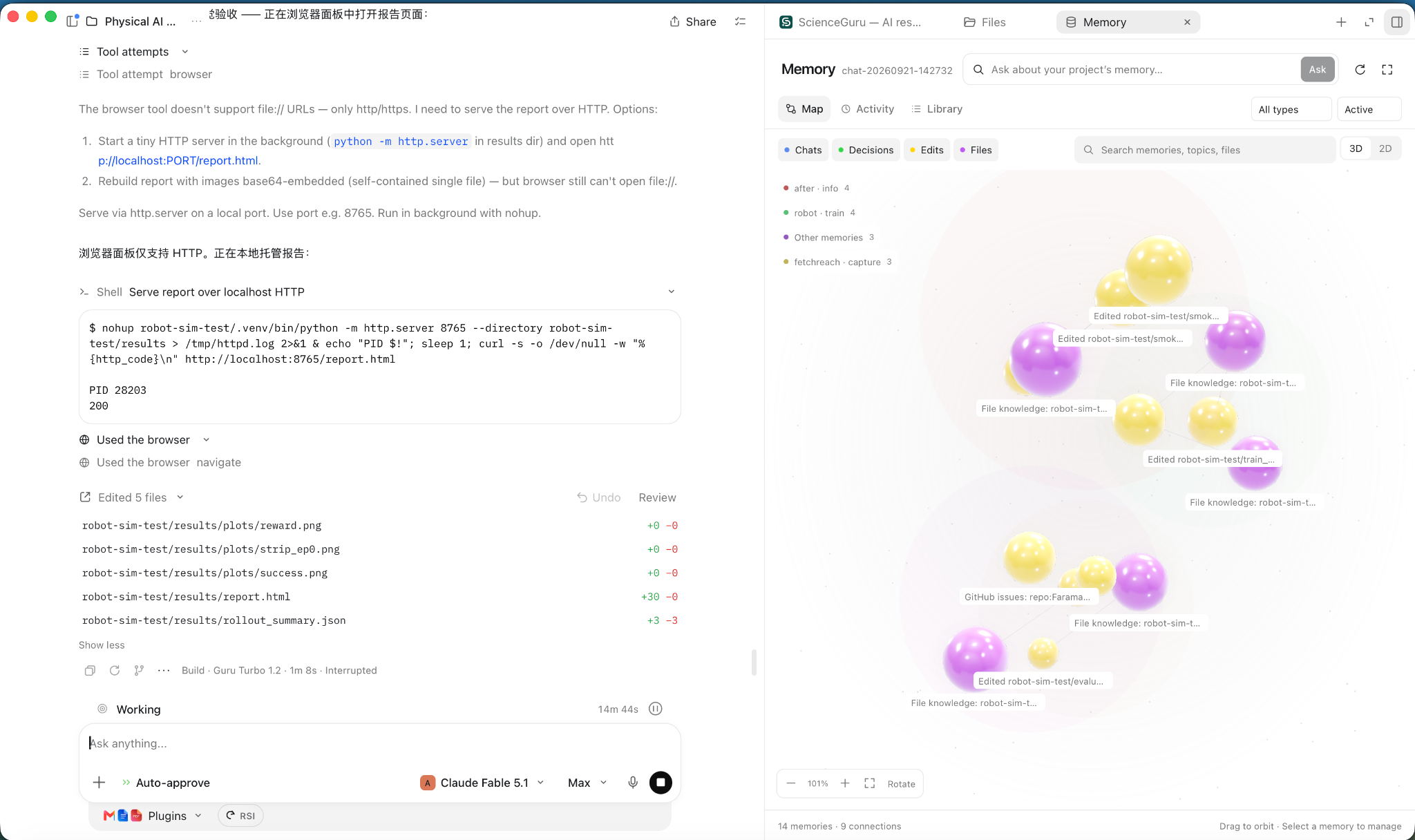Click the branch icon below the message

tap(139, 671)
